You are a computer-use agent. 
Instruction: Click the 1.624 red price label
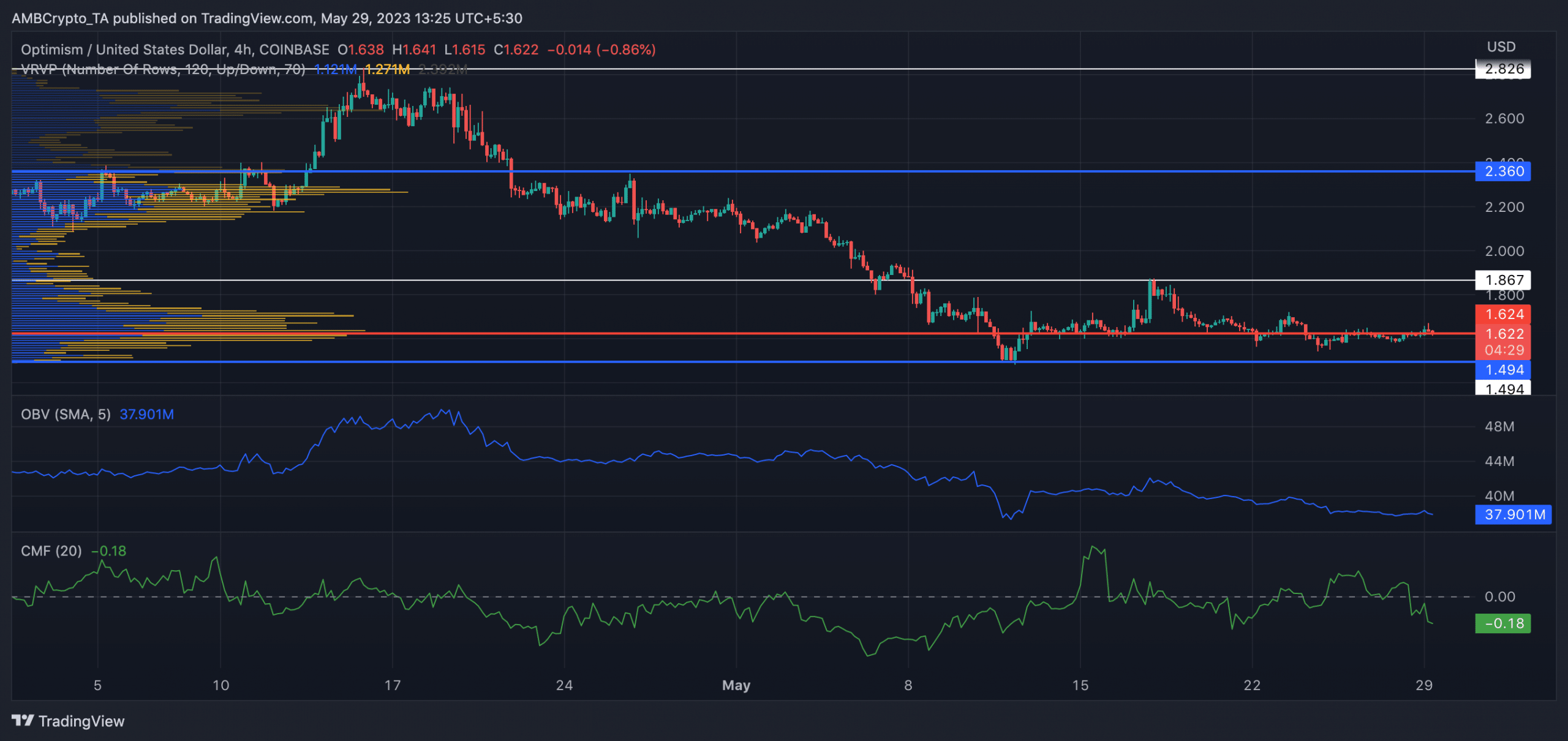pyautogui.click(x=1504, y=314)
